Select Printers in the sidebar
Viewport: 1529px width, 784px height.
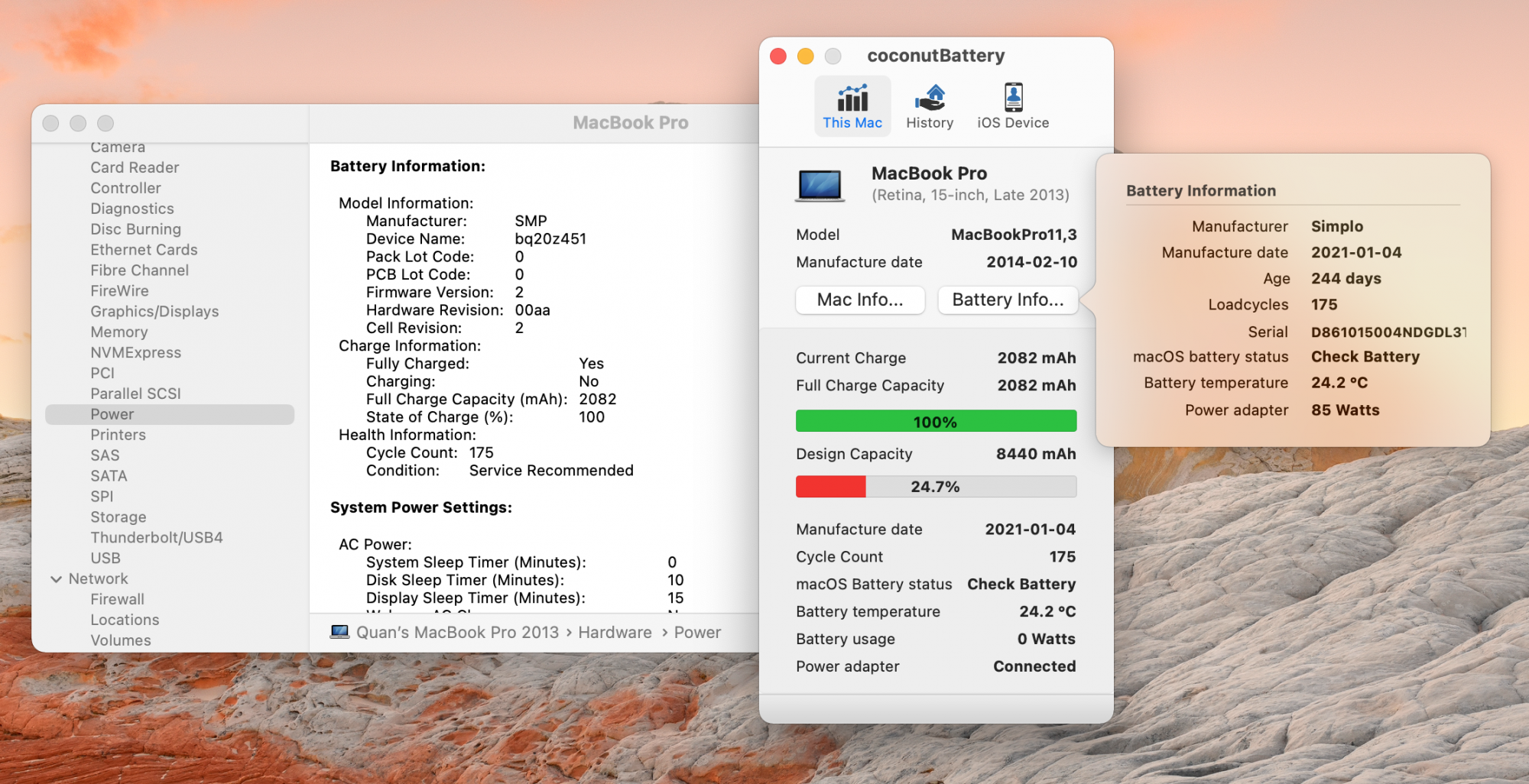118,435
